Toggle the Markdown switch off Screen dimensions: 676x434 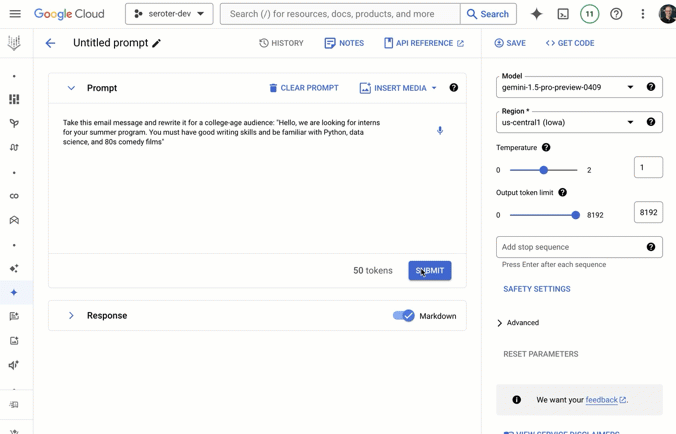(403, 316)
